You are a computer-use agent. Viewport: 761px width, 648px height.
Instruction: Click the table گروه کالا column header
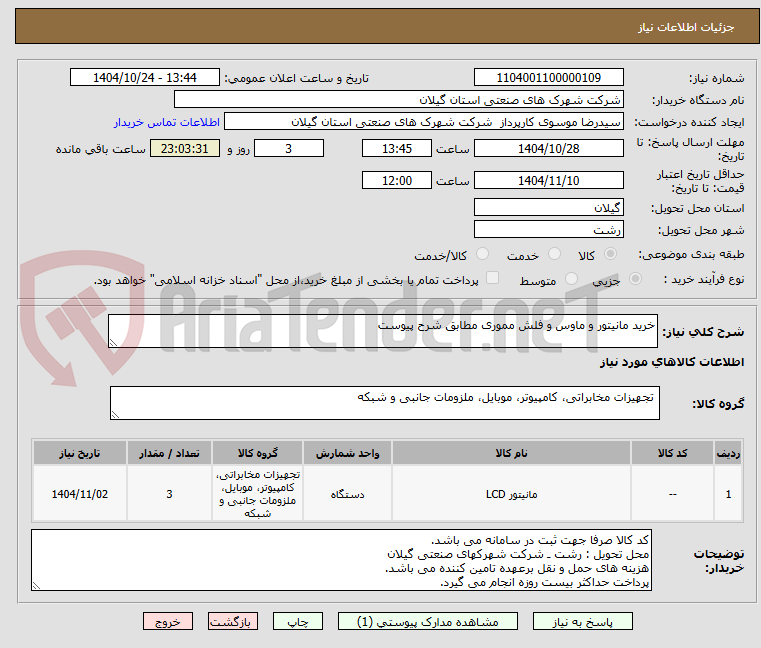click(x=257, y=453)
